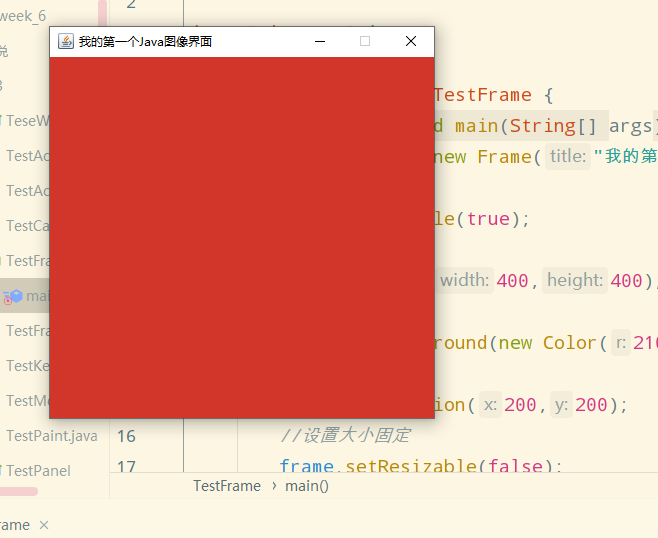This screenshot has height=538, width=658.
Task: Select TestPanel in the project tree
Action: [38, 471]
